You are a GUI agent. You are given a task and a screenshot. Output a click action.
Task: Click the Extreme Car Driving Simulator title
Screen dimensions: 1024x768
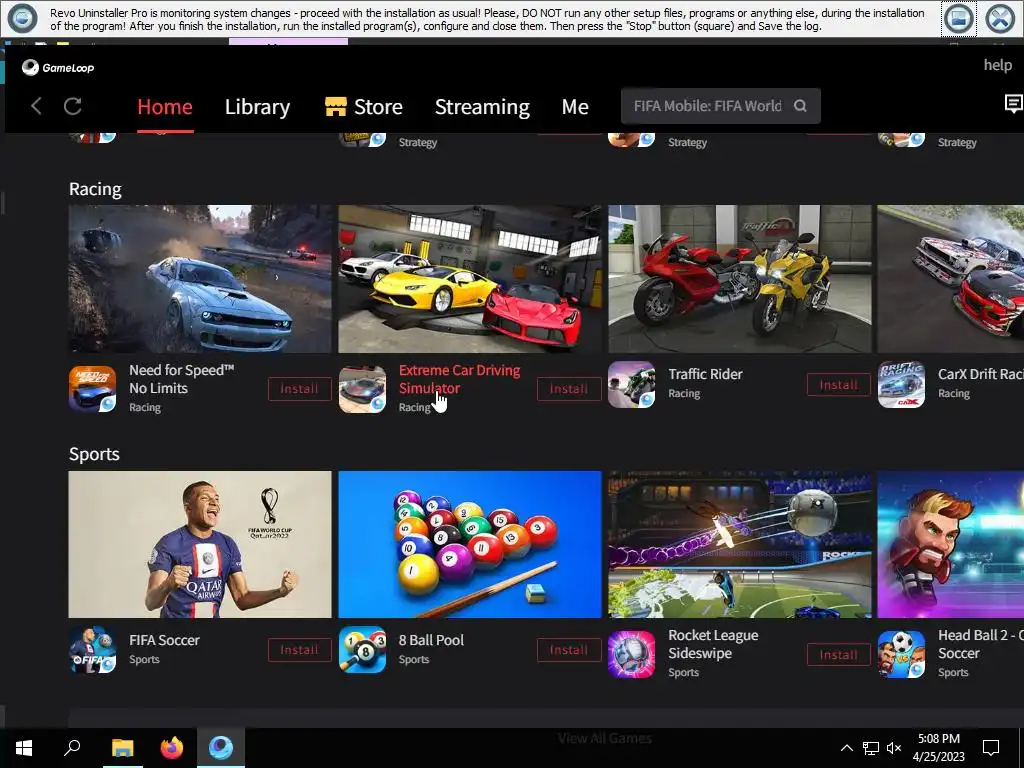459,379
